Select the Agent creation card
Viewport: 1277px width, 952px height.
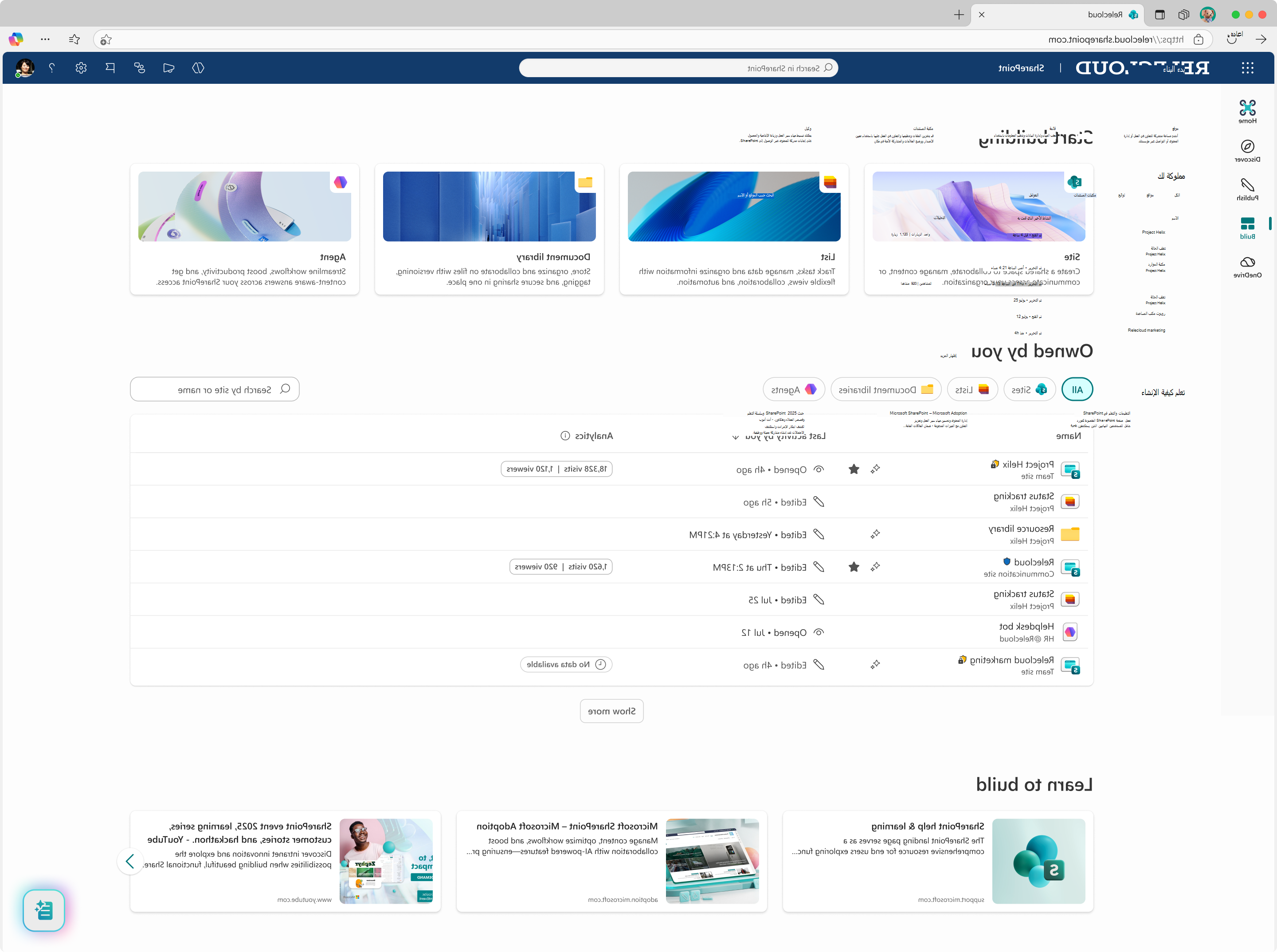tap(244, 229)
